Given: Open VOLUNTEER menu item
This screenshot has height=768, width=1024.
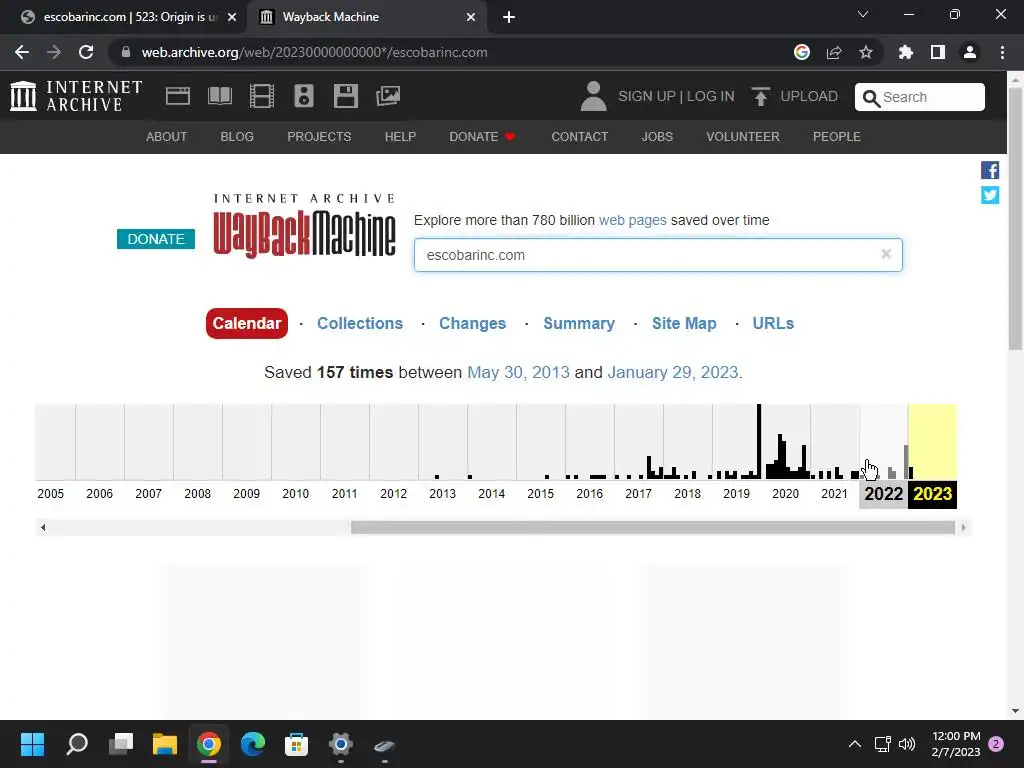Looking at the screenshot, I should coord(743,136).
